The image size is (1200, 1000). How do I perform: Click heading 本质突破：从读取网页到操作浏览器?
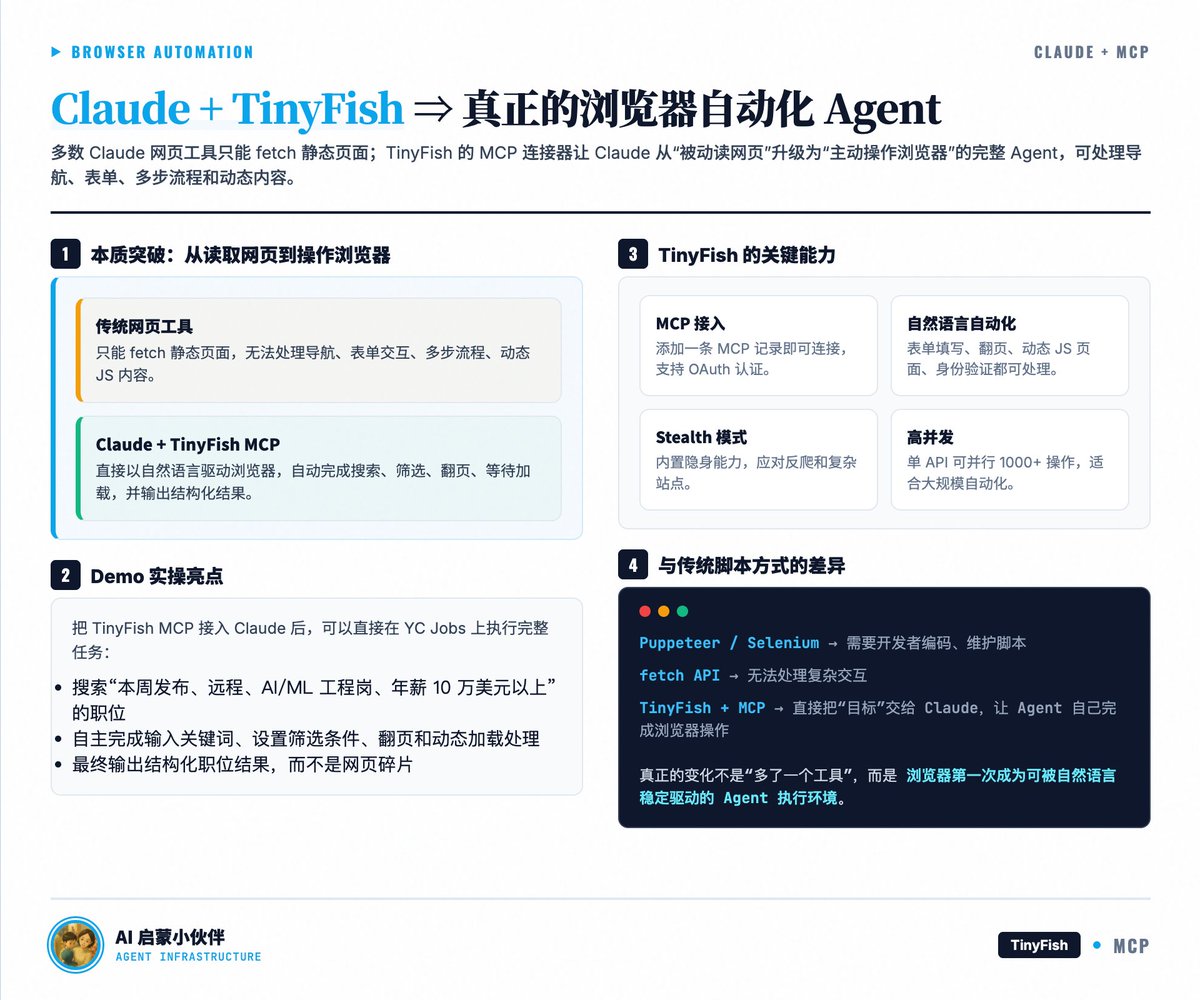point(240,255)
